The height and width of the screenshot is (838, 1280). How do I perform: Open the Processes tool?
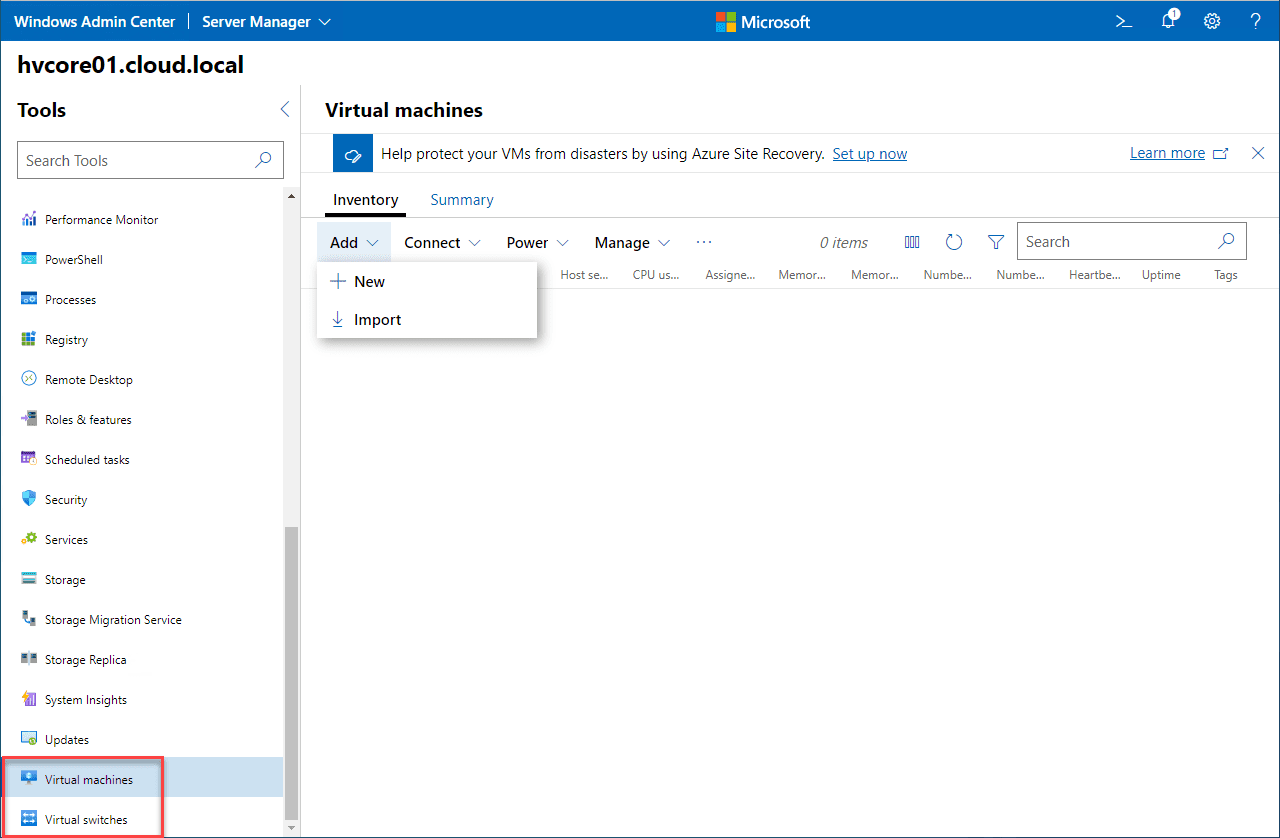pyautogui.click(x=142, y=300)
